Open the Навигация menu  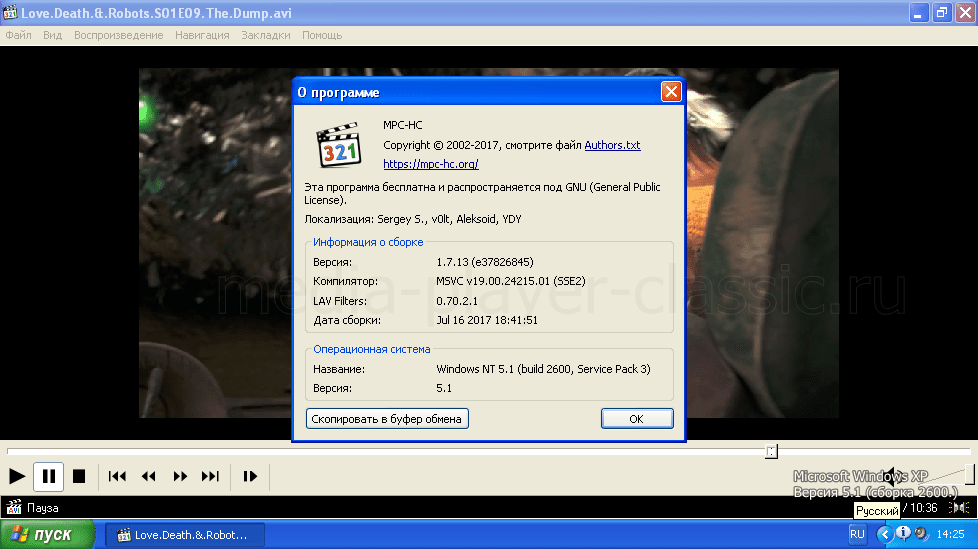click(202, 35)
